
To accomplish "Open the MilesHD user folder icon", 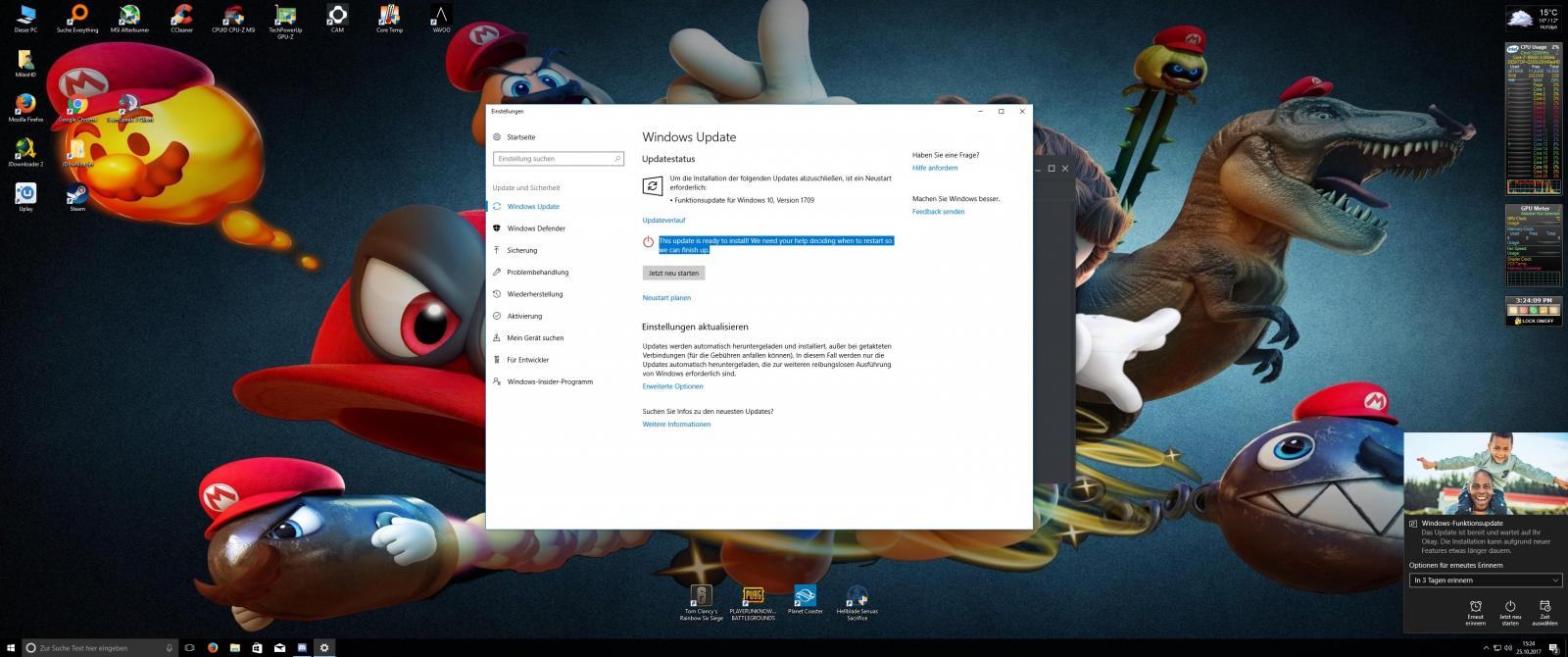I will tap(25, 63).
